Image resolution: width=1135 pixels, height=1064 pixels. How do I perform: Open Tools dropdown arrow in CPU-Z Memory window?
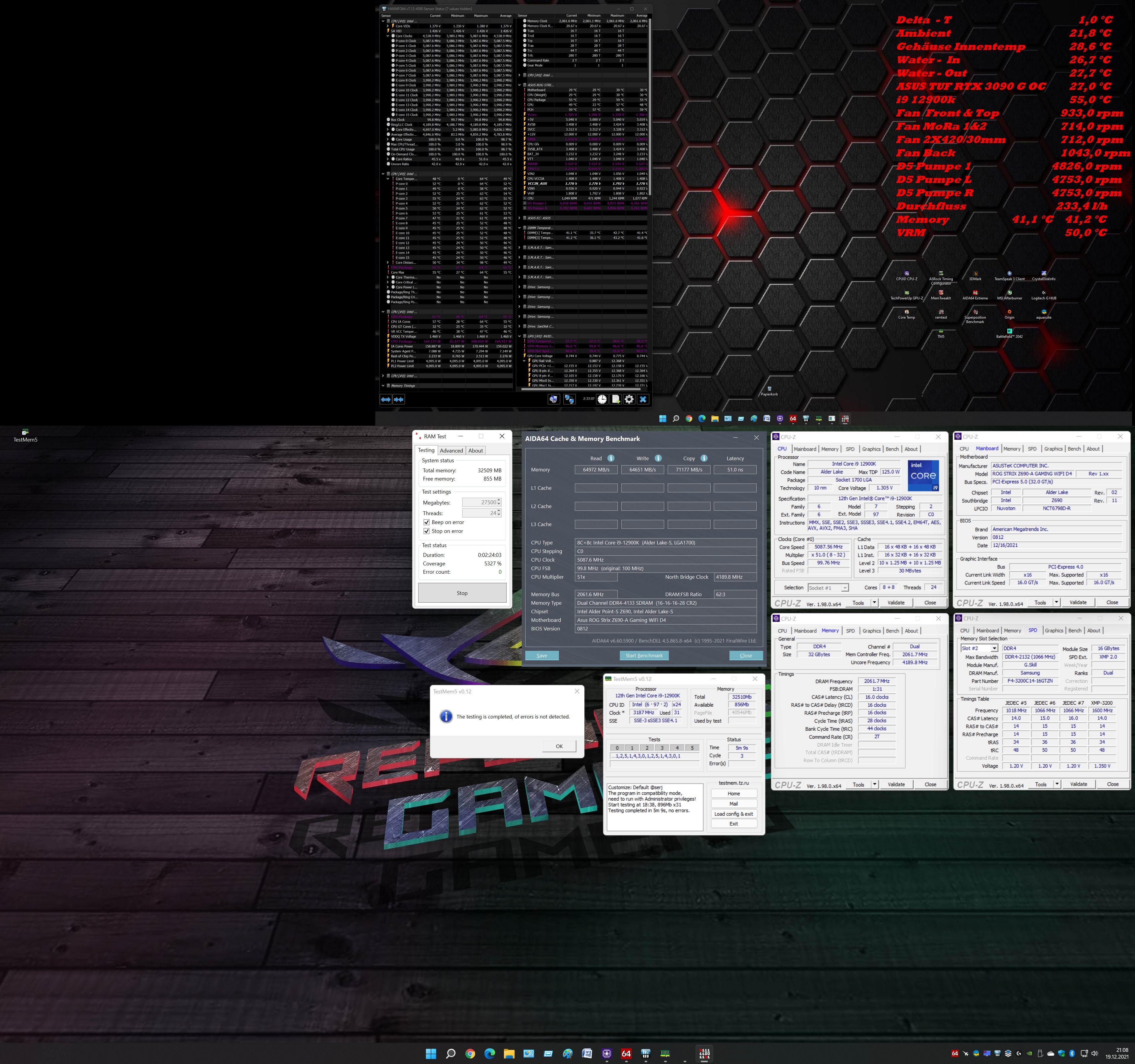click(875, 784)
